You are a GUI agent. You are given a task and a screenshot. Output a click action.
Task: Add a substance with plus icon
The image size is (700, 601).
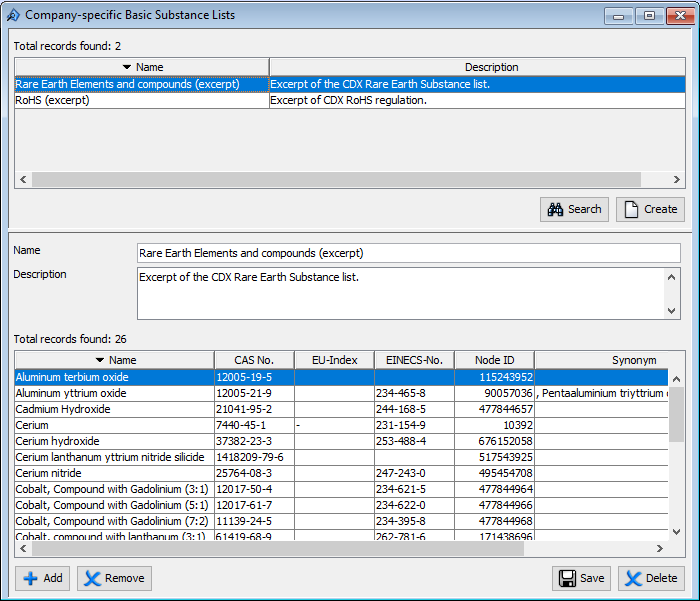(x=43, y=578)
